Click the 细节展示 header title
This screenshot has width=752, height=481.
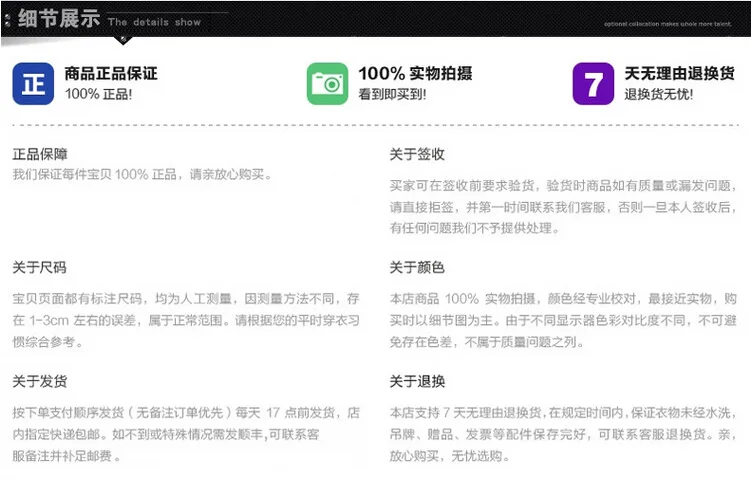click(59, 19)
